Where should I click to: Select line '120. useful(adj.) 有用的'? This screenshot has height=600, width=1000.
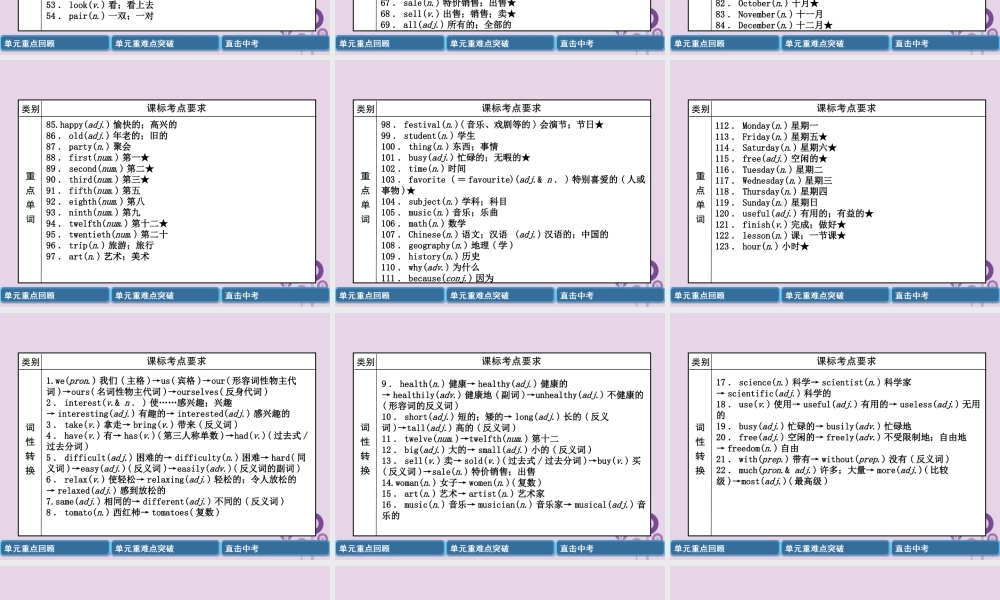click(x=795, y=214)
